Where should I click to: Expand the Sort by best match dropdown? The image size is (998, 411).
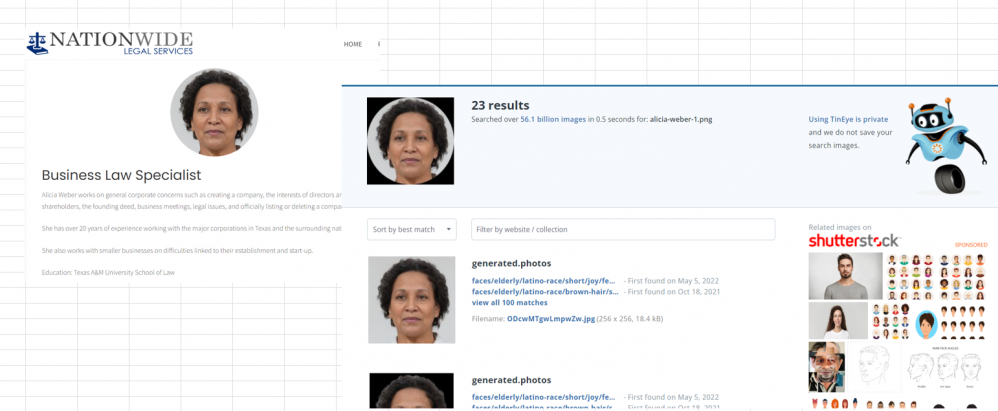point(412,229)
